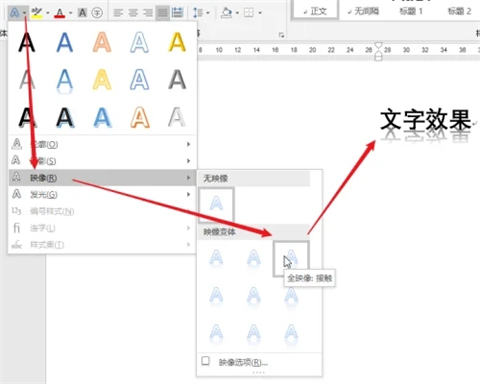Choose the blue A with reflection effect
This screenshot has width=480, height=384.
(64, 81)
